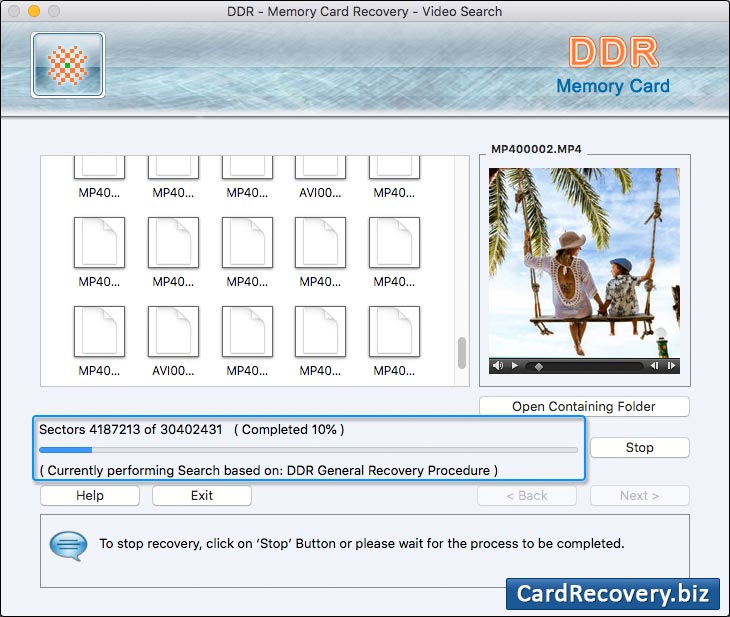Click the blue sector scan progress bar
730x617 pixels.
pos(308,450)
